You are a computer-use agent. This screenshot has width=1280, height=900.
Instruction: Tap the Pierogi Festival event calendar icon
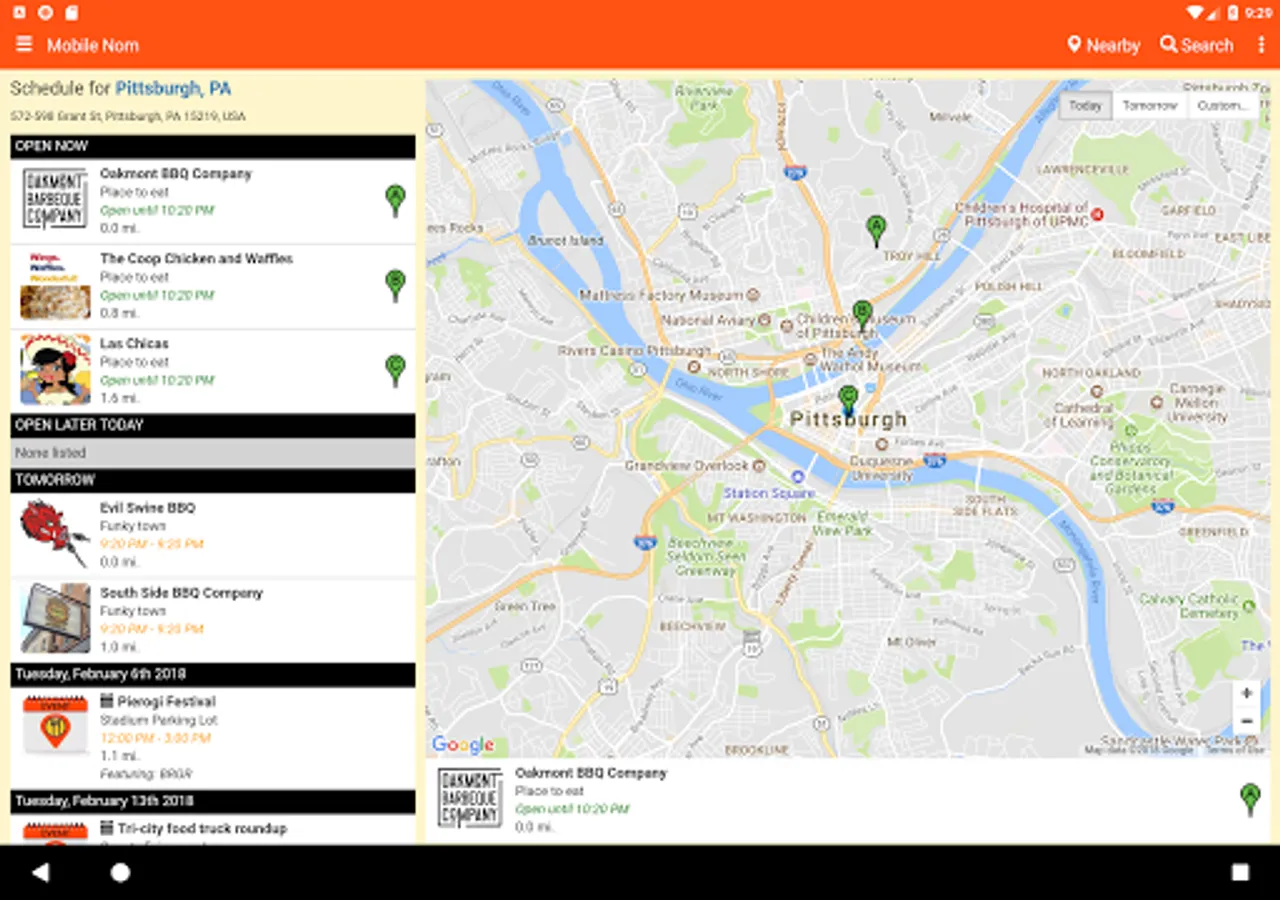[x=56, y=725]
